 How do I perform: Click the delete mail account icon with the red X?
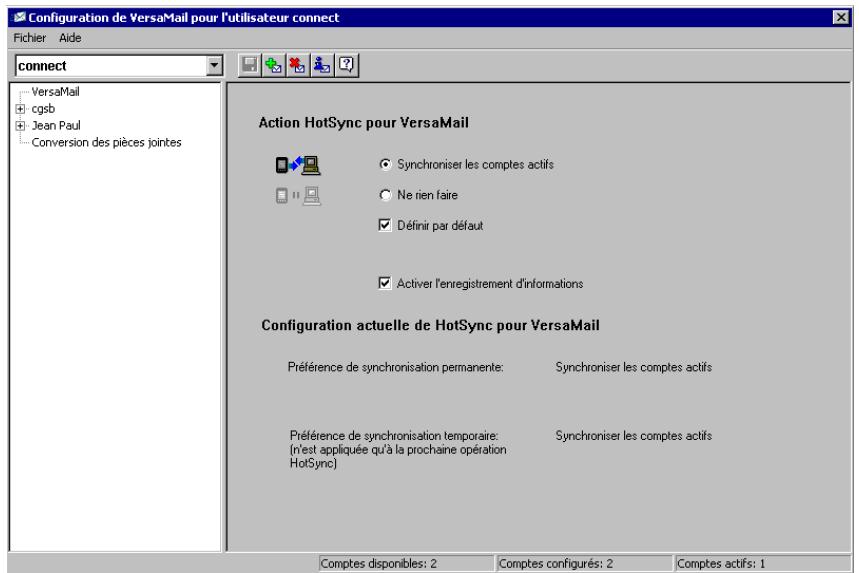pyautogui.click(x=297, y=66)
